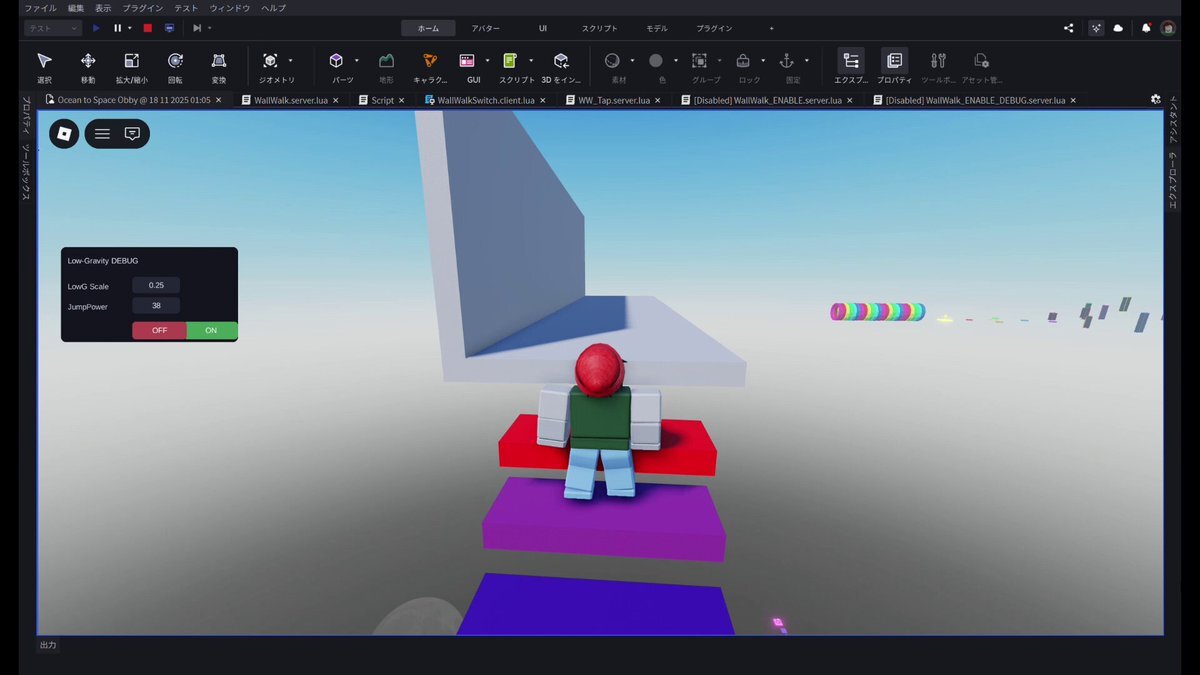Turn low-gravity ON with green button
Viewport: 1200px width, 675px height.
pos(211,331)
